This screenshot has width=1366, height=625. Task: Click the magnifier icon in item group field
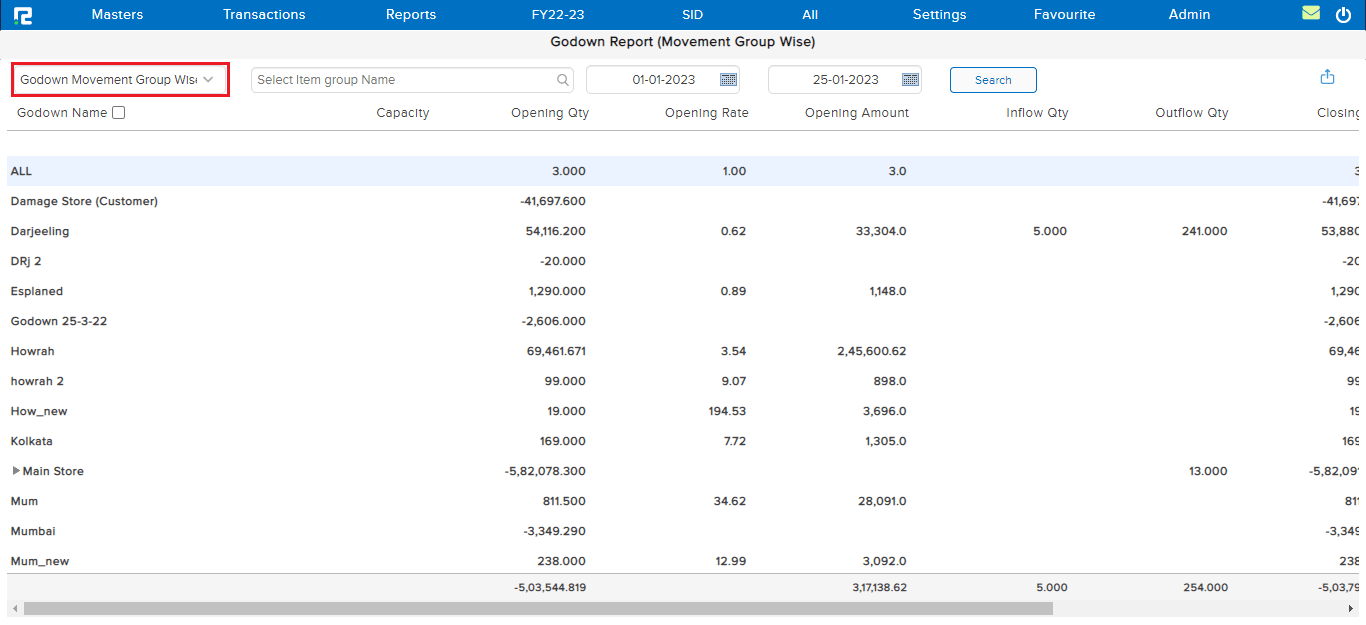(563, 80)
